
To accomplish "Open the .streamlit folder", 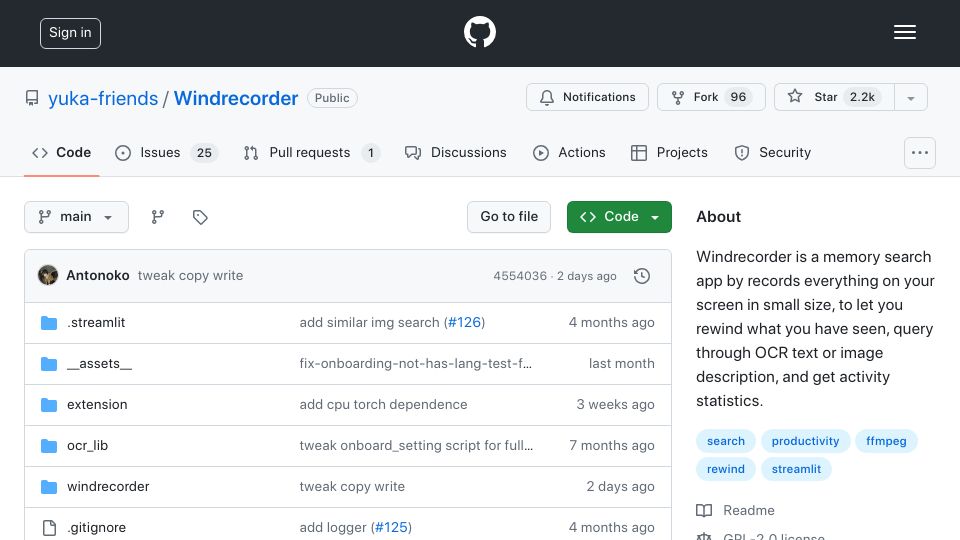I will 96,323.
